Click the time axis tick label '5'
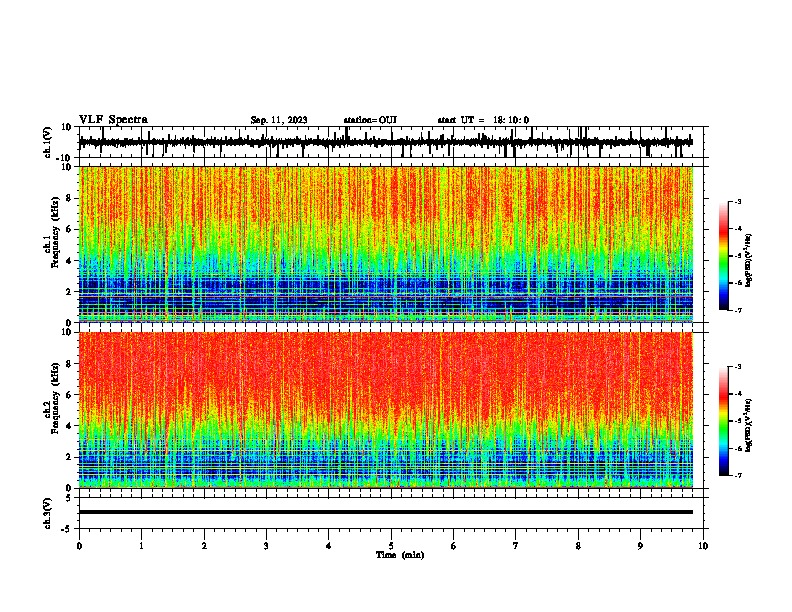Viewport: 792px width, 612px height. [x=391, y=546]
